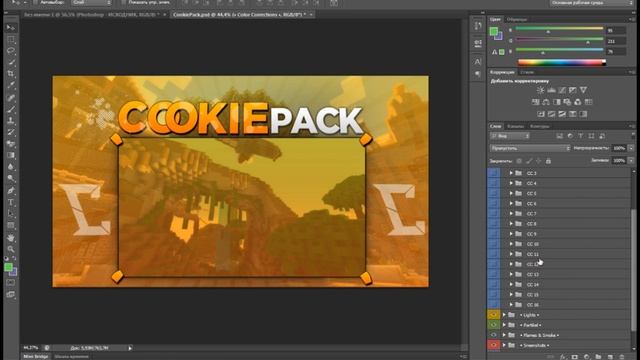The width and height of the screenshot is (640, 360).
Task: Expand the CC 9 group
Action: [511, 234]
